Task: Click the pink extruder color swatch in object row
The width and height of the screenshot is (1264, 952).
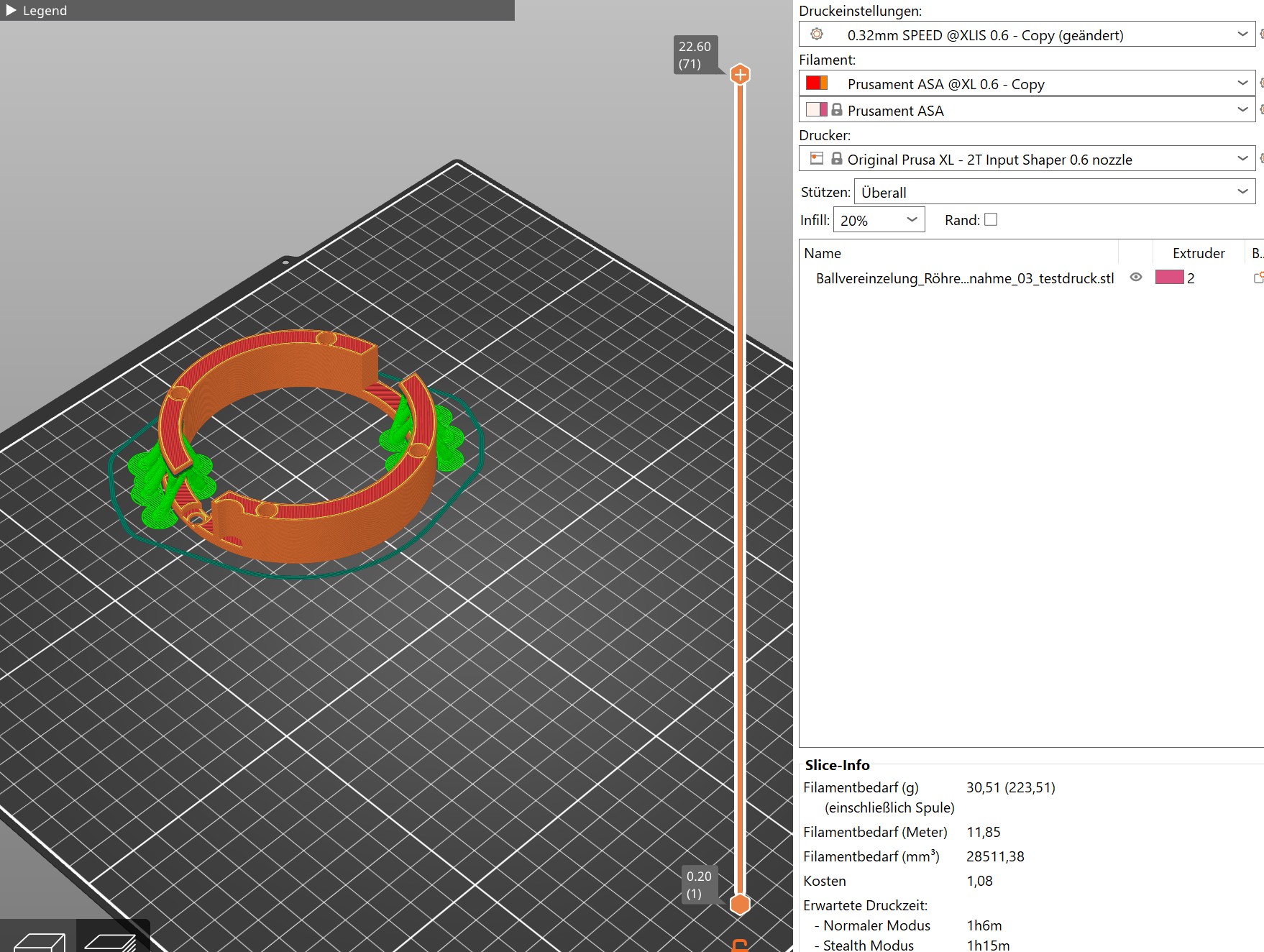Action: [x=1169, y=277]
